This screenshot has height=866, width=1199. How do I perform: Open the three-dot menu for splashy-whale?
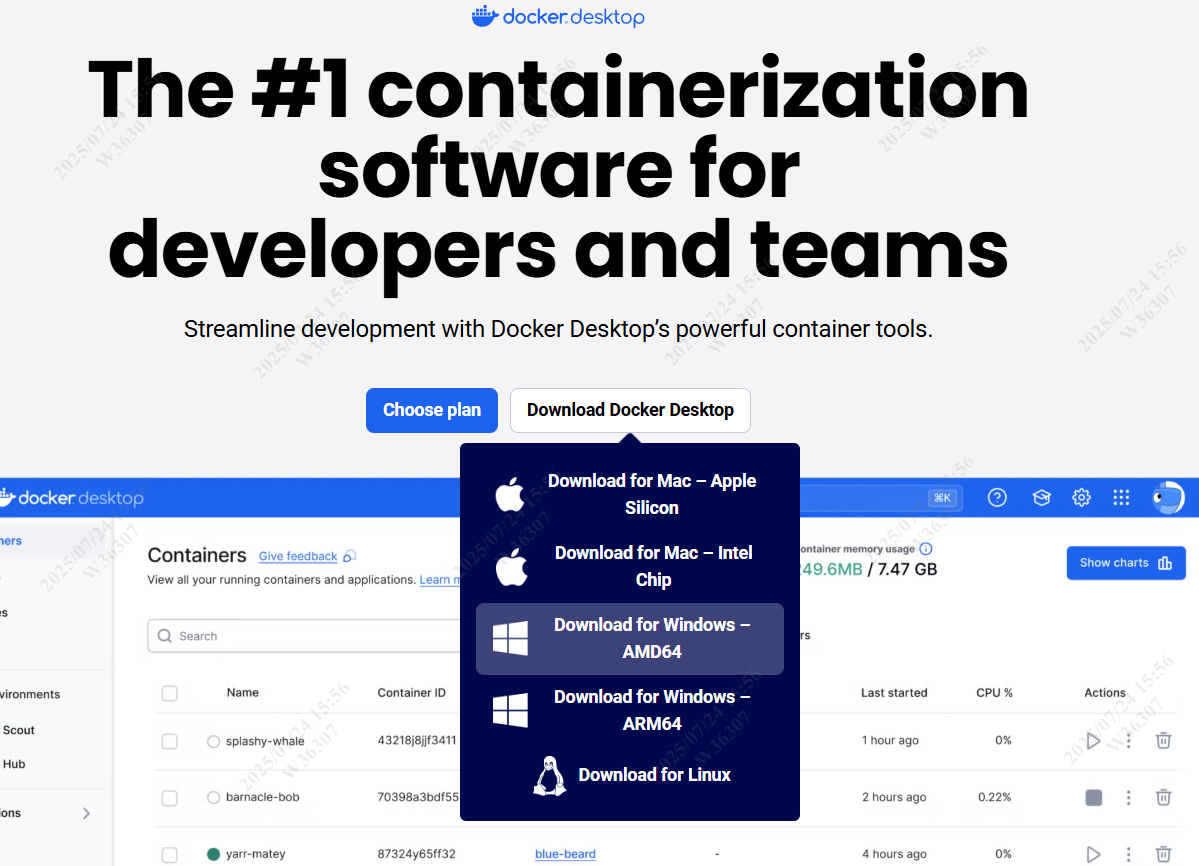click(x=1129, y=741)
